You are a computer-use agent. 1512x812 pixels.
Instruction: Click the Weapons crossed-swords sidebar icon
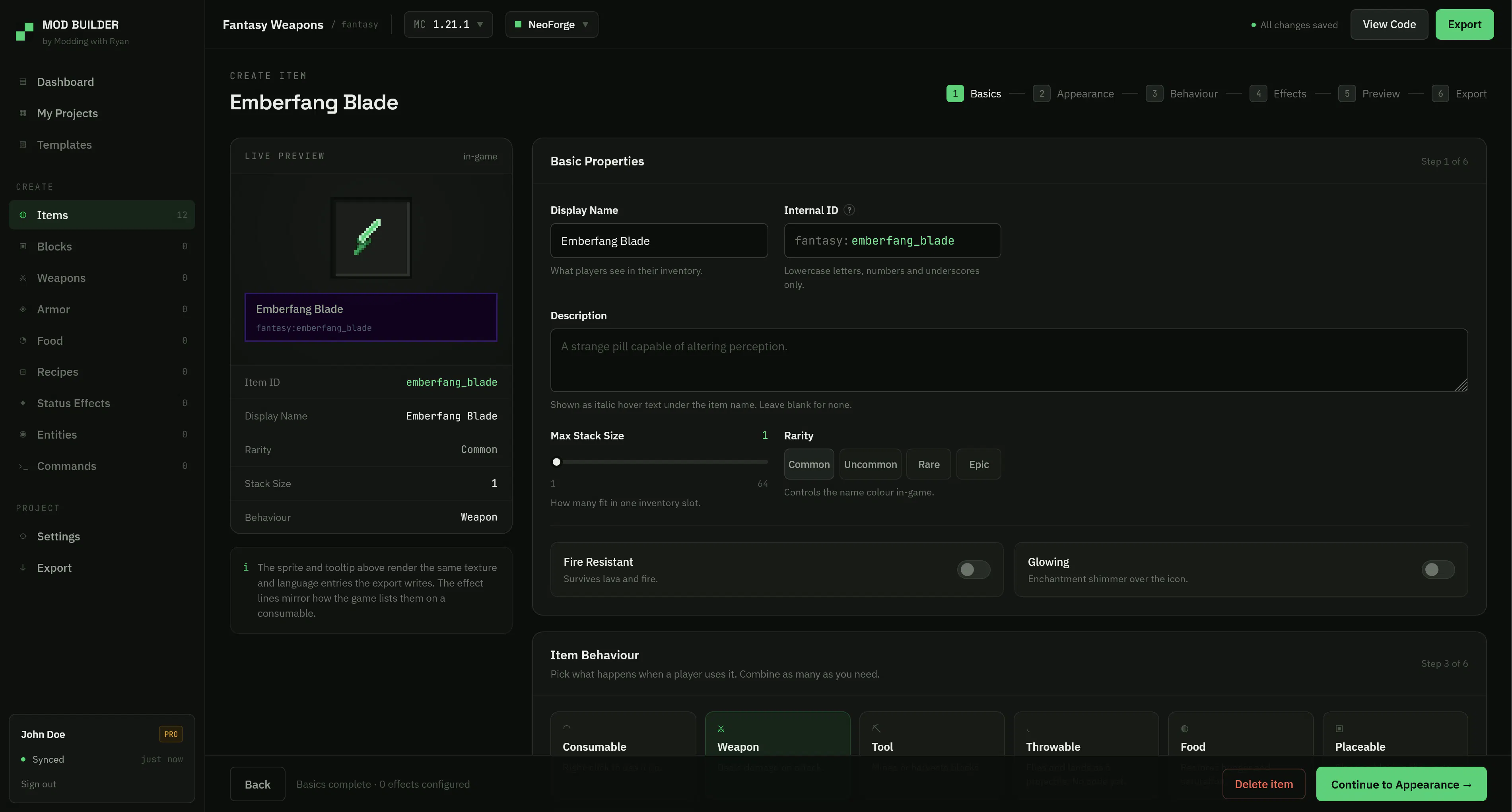23,278
